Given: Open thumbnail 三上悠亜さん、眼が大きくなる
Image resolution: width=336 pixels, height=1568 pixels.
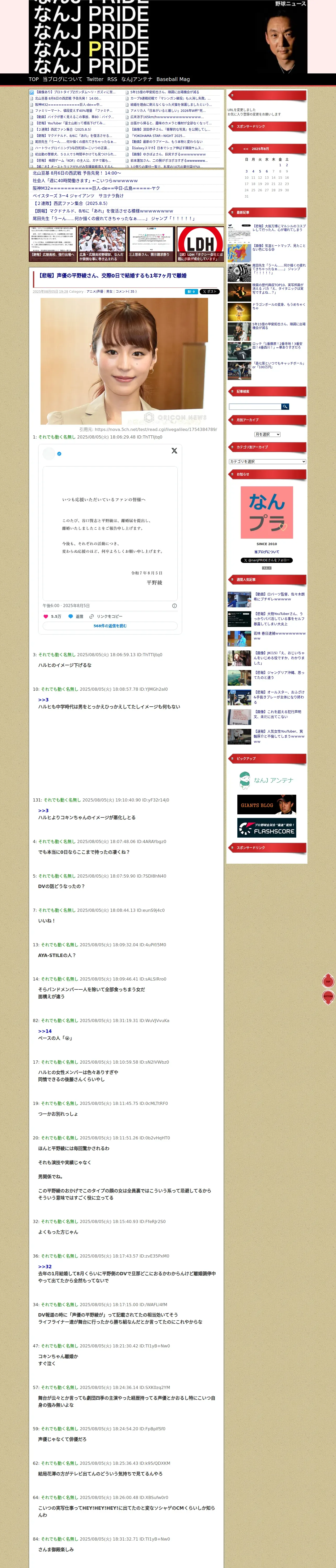Looking at the screenshot, I should (151, 244).
